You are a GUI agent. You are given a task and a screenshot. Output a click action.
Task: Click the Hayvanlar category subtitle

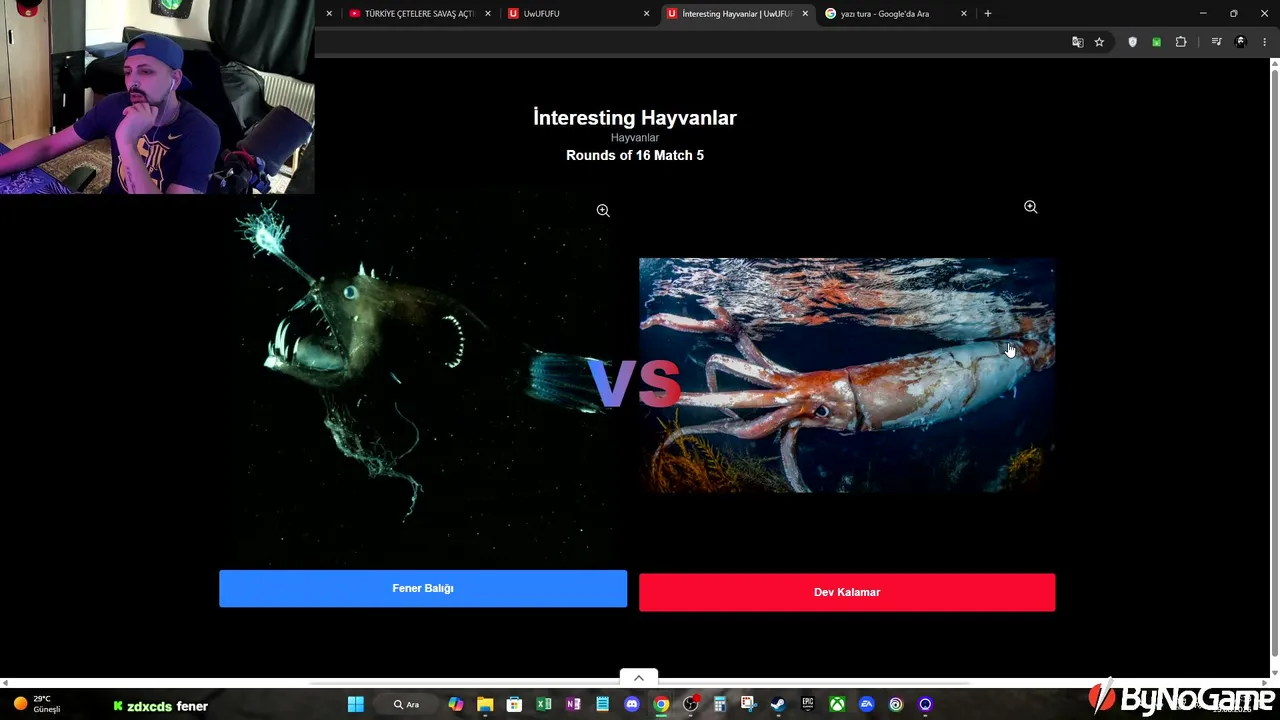point(635,138)
